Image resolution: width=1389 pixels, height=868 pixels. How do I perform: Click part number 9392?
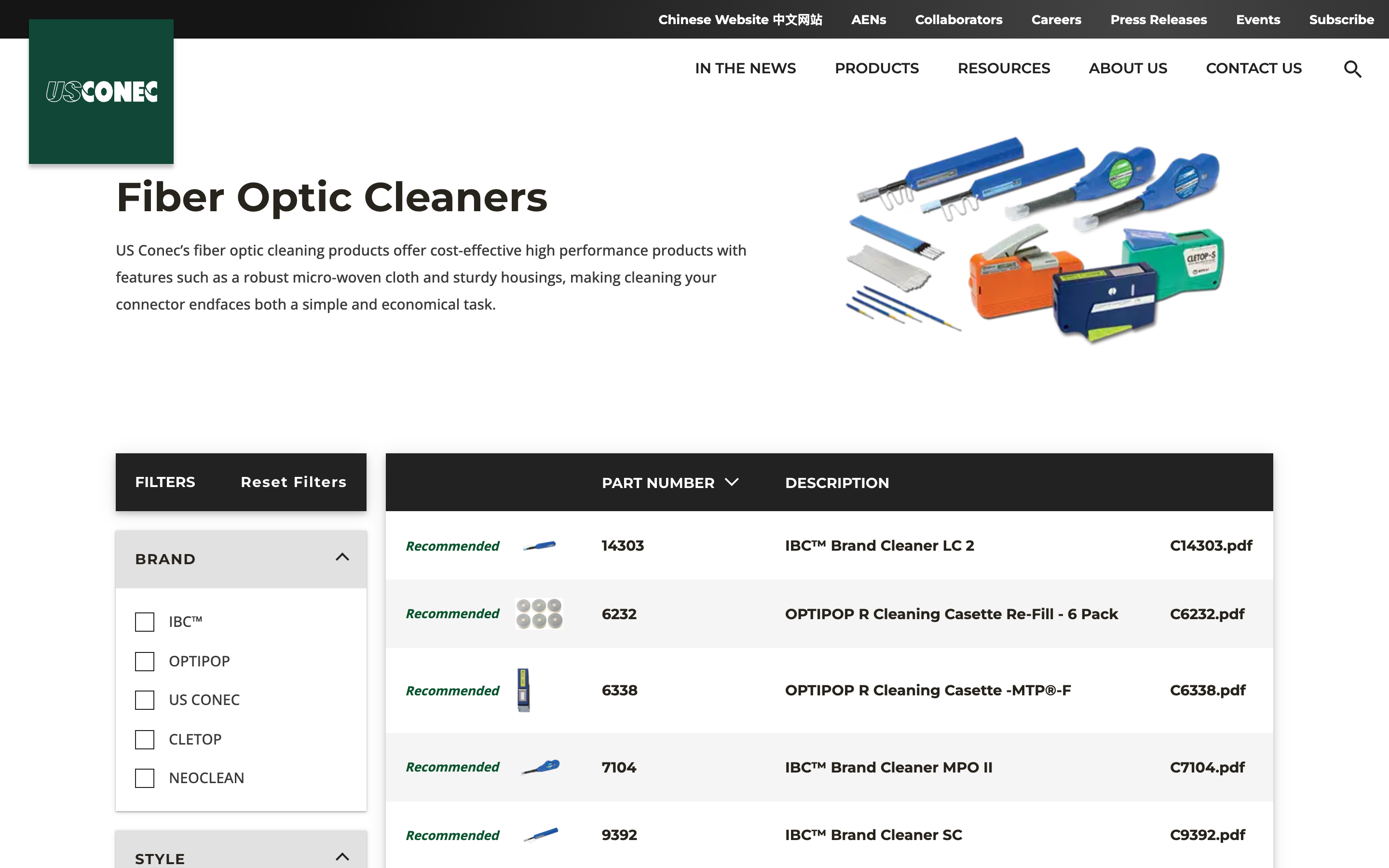619,835
